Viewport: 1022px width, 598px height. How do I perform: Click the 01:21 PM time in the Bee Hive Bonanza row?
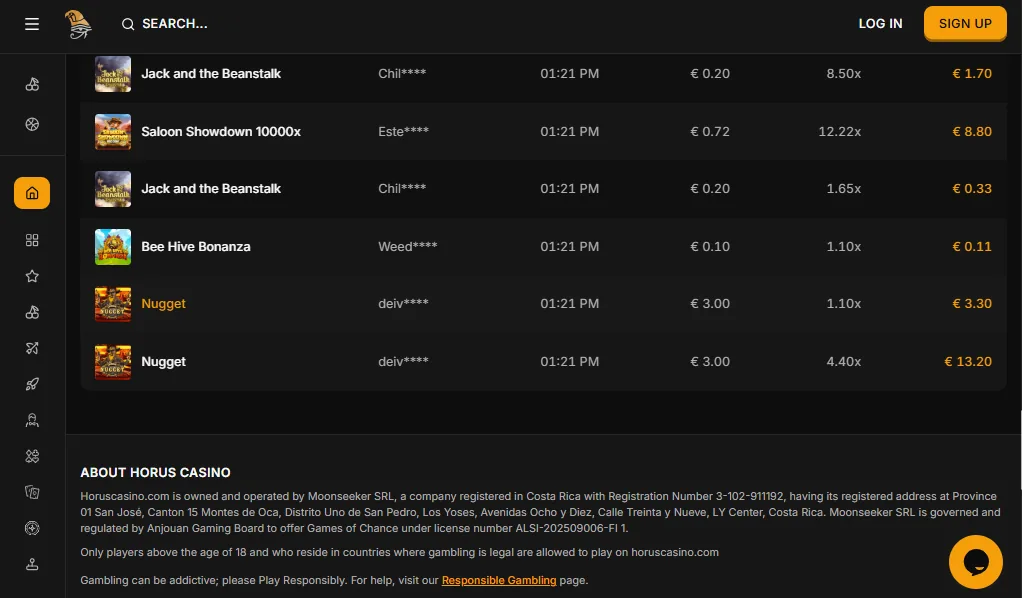570,247
